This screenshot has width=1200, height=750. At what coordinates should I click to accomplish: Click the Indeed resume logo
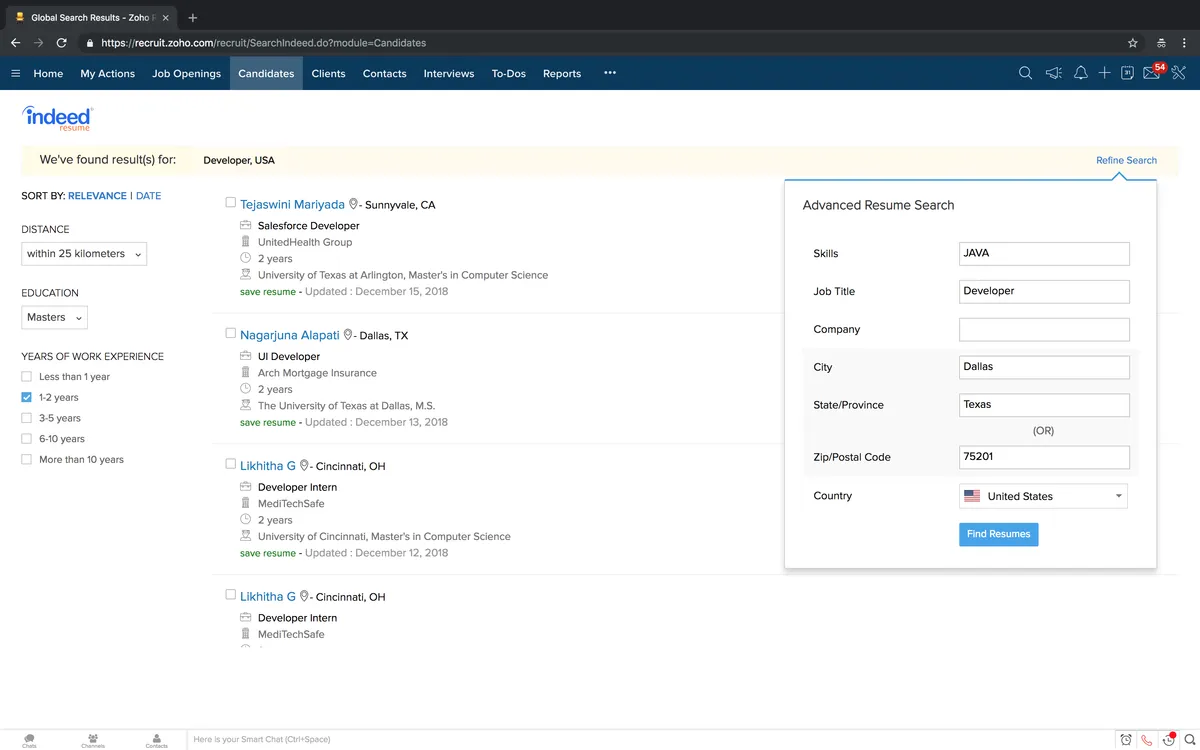58,118
